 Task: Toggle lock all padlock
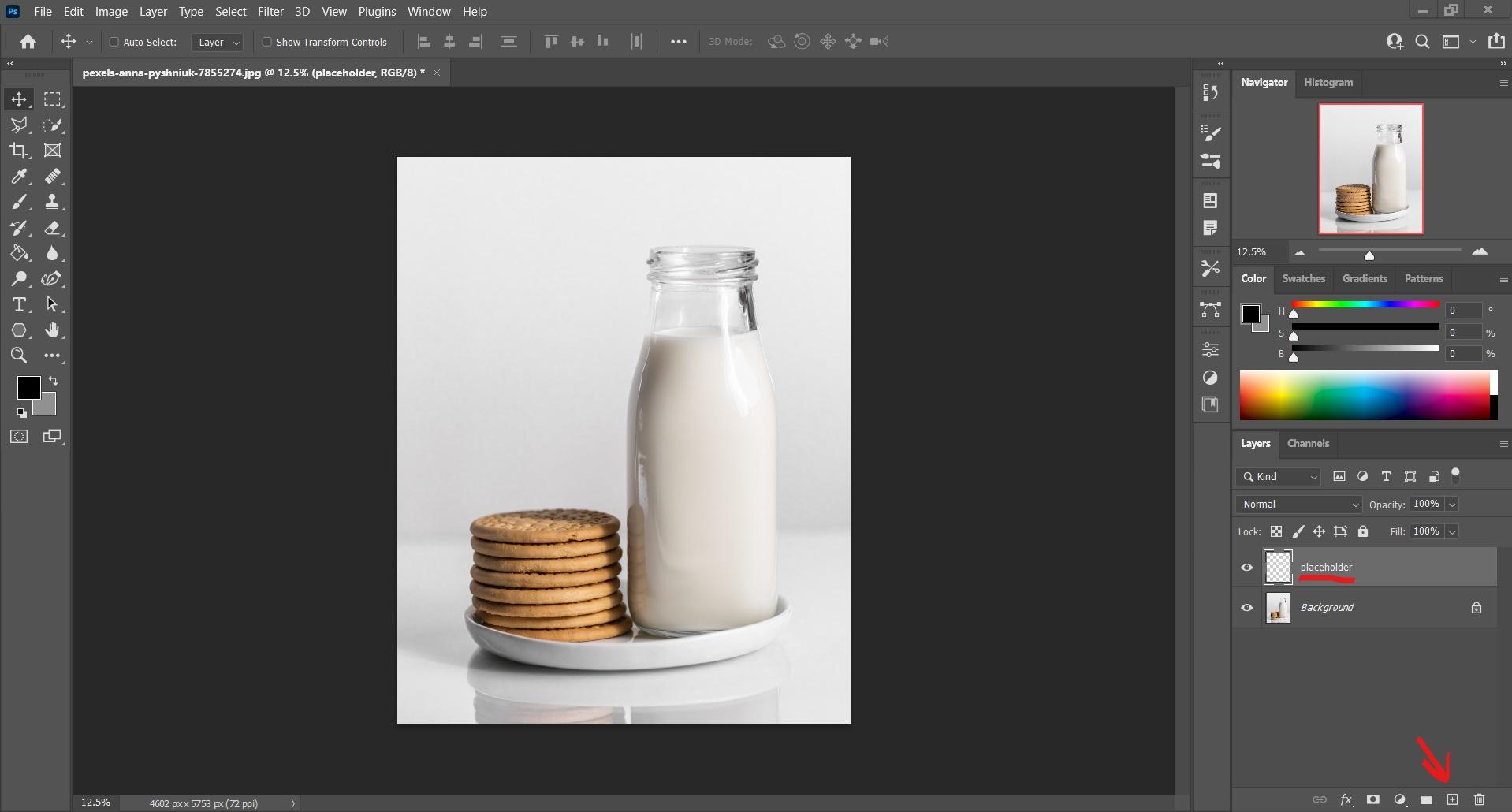(x=1363, y=531)
